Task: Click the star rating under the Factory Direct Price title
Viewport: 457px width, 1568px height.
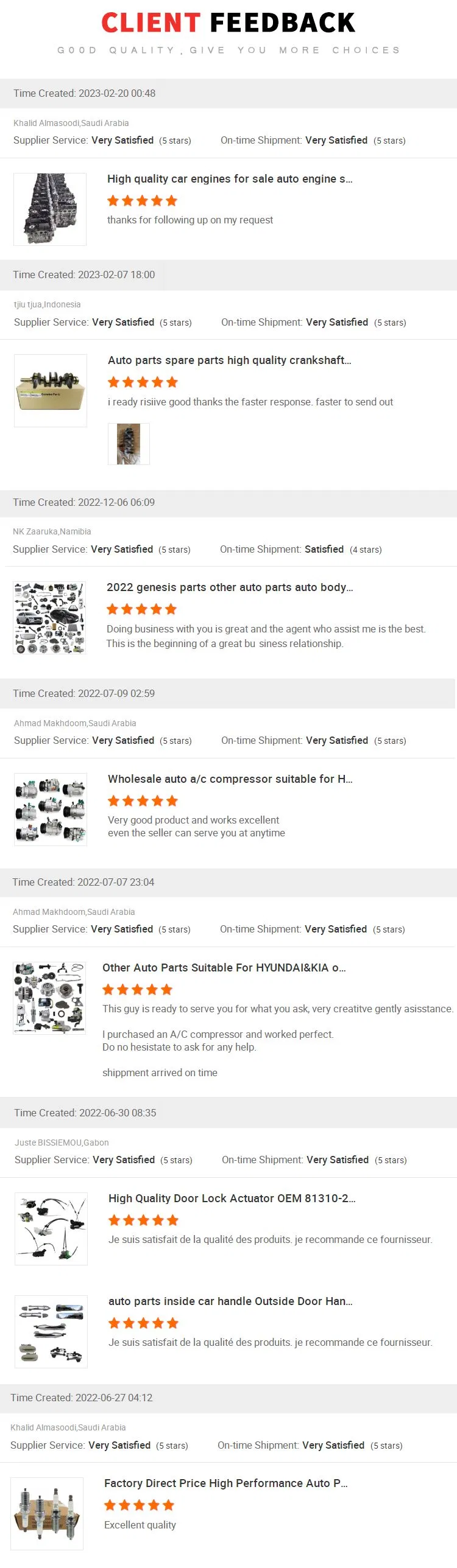Action: point(139,1505)
